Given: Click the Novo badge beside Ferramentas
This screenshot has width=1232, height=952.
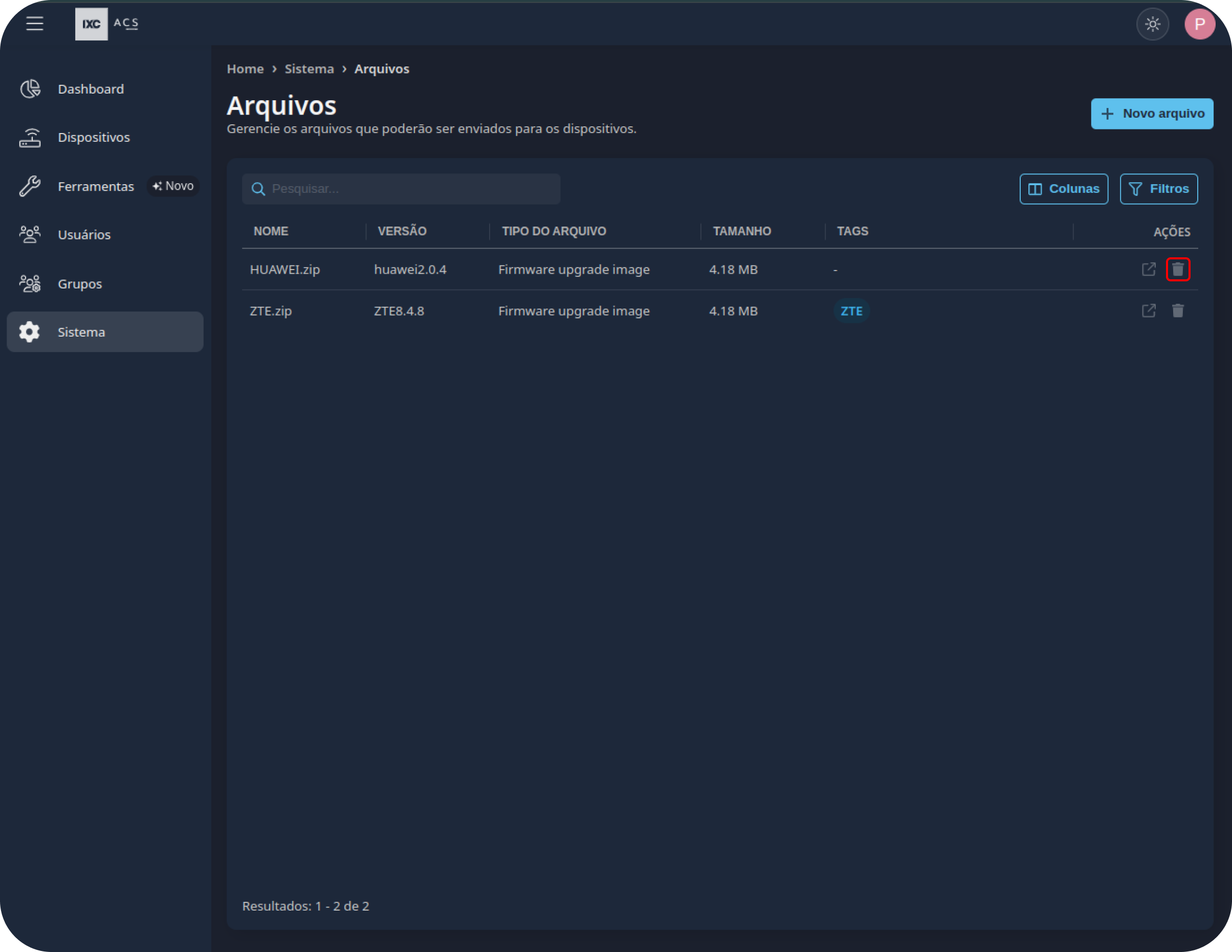Looking at the screenshot, I should pyautogui.click(x=173, y=186).
